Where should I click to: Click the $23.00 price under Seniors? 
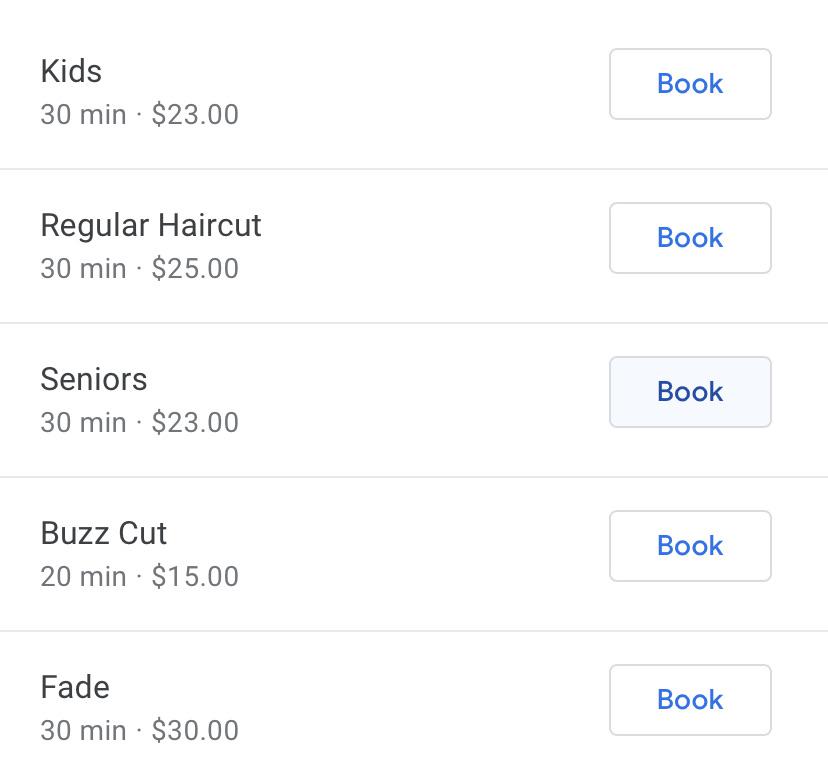click(197, 422)
